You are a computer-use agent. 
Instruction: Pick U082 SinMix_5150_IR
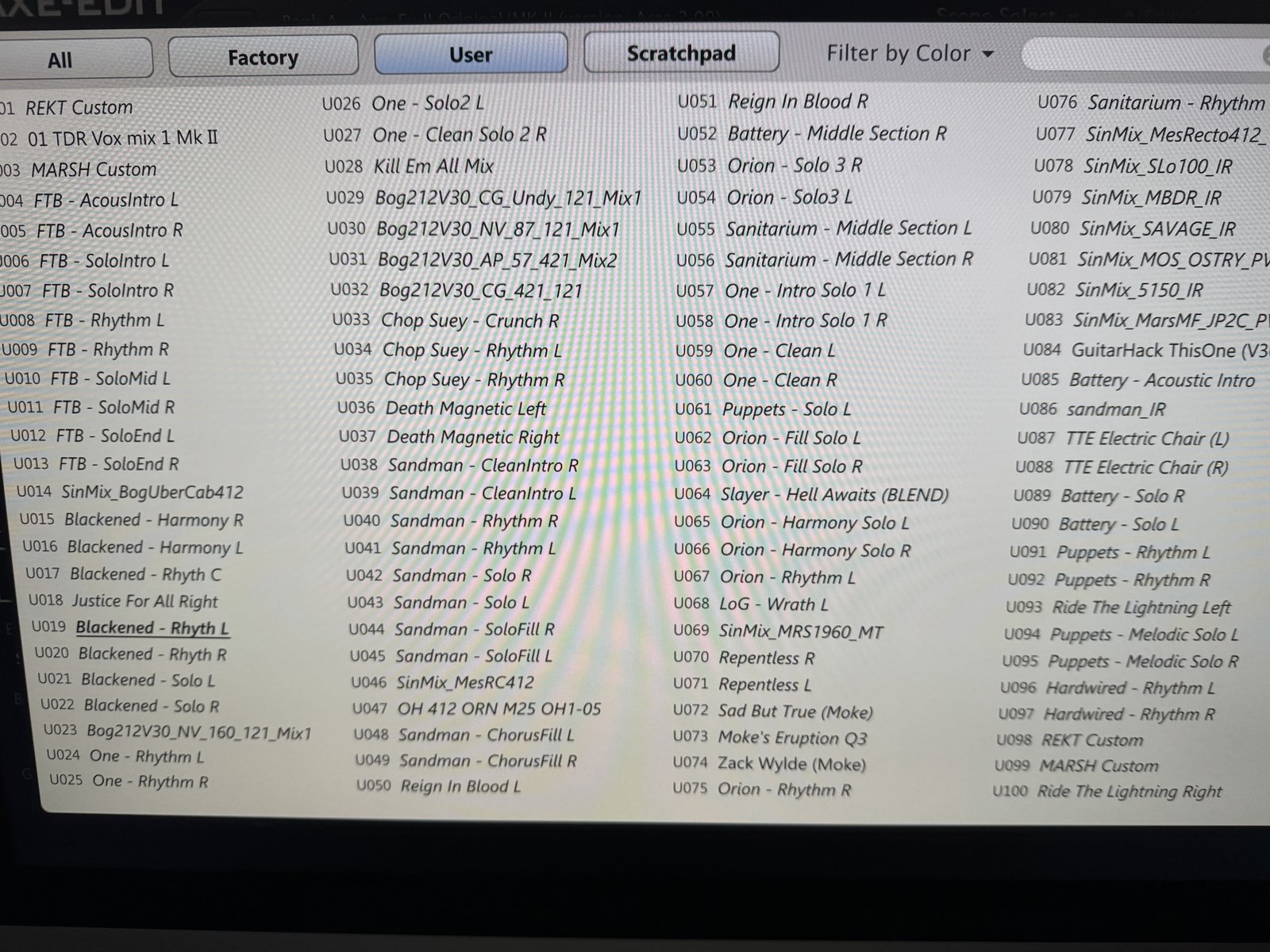pos(1115,290)
